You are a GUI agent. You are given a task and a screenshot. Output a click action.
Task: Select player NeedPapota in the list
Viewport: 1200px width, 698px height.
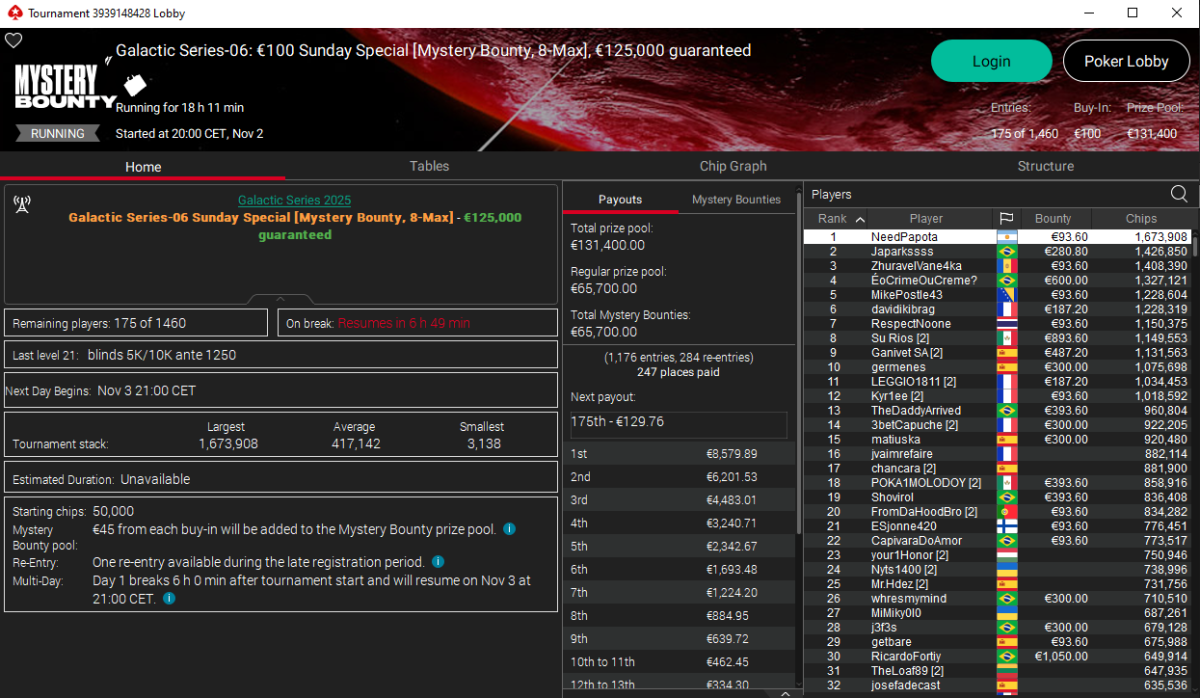tap(905, 237)
